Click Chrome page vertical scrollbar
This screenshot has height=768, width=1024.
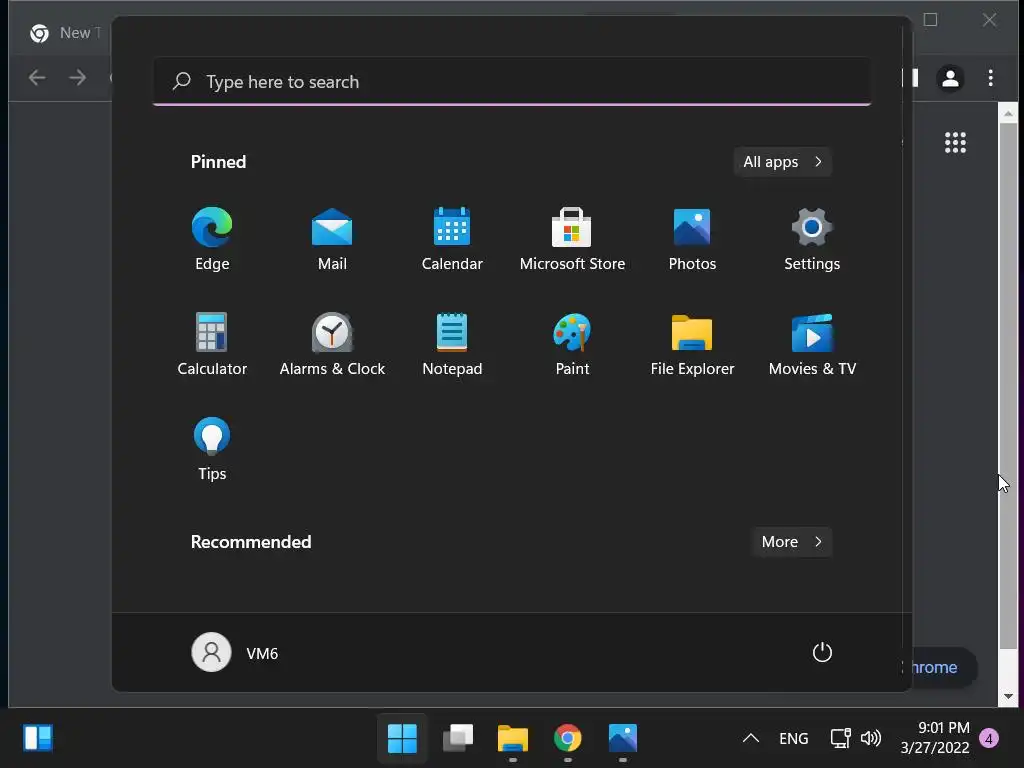pyautogui.click(x=1008, y=385)
